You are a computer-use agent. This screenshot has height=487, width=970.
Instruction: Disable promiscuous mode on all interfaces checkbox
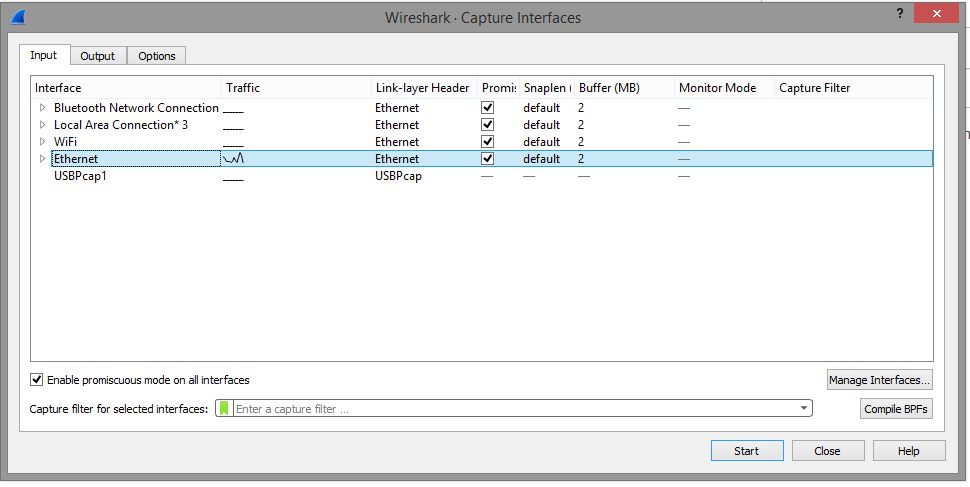(37, 380)
